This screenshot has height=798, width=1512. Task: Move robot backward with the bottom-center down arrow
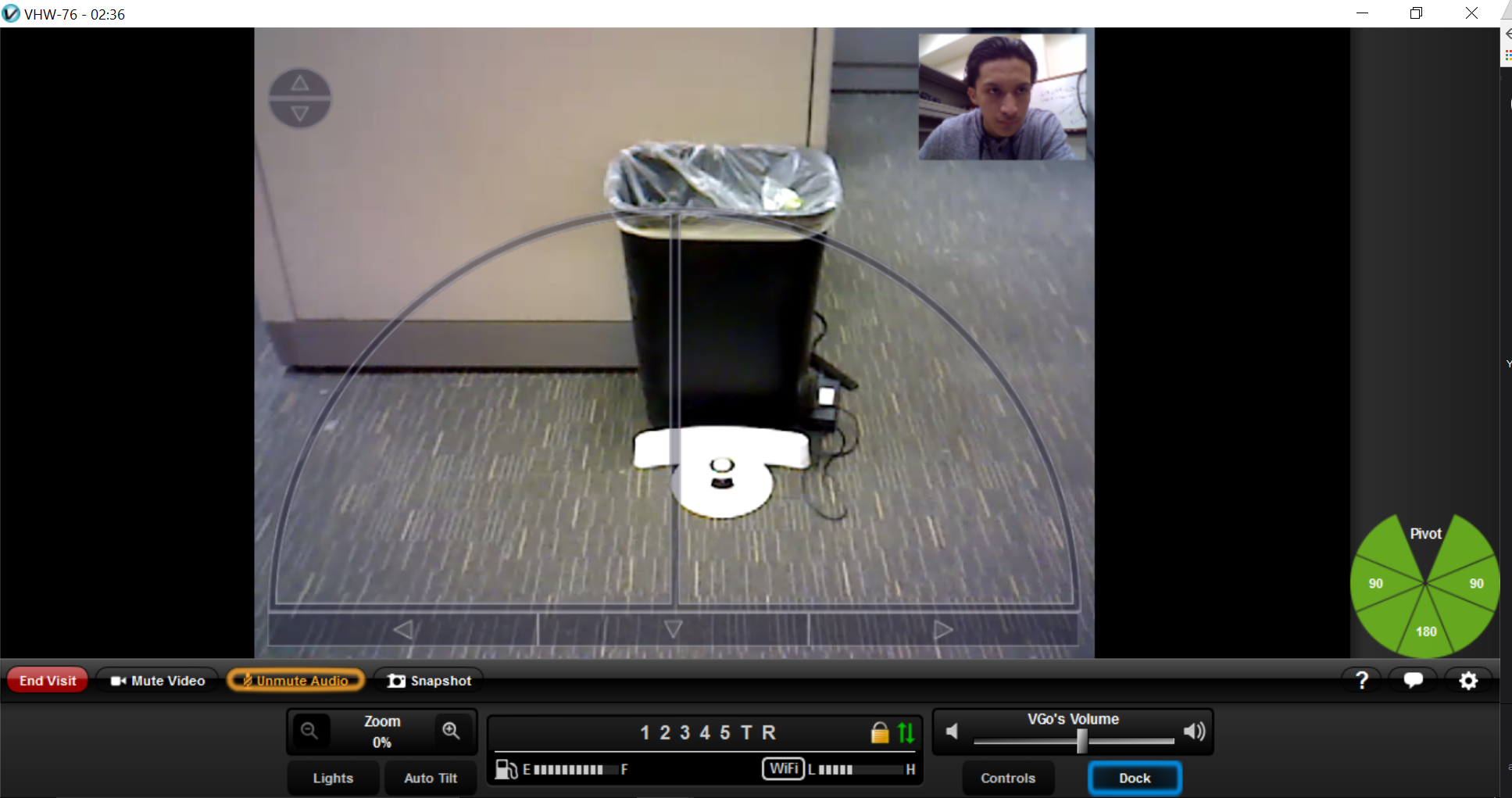pos(673,629)
